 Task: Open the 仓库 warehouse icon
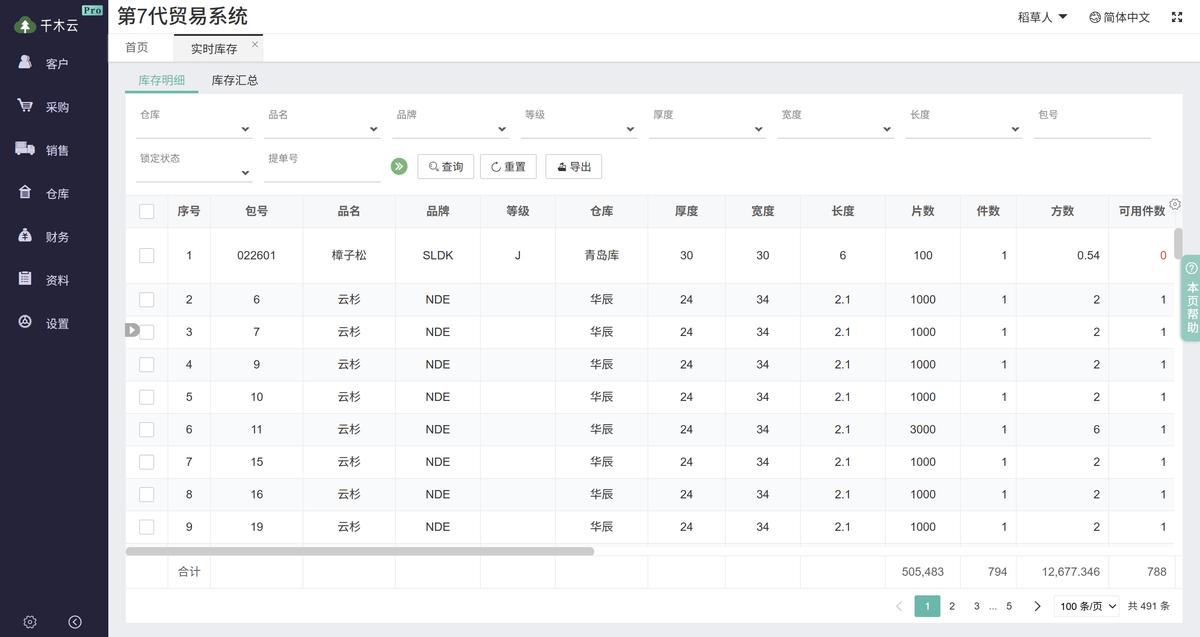coord(26,193)
